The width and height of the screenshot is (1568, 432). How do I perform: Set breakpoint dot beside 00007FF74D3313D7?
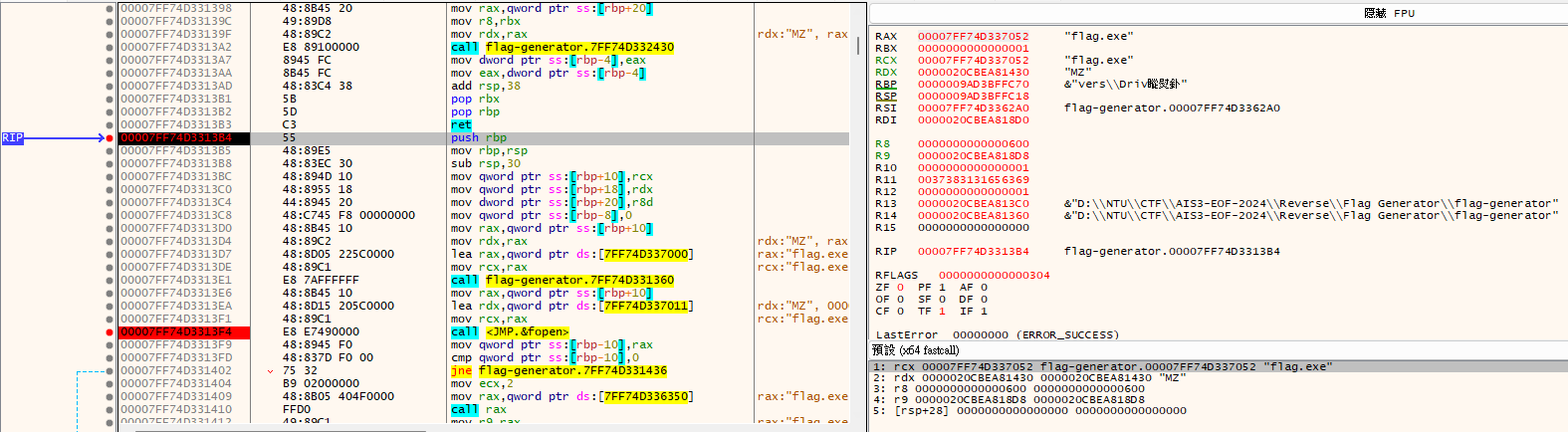[110, 255]
